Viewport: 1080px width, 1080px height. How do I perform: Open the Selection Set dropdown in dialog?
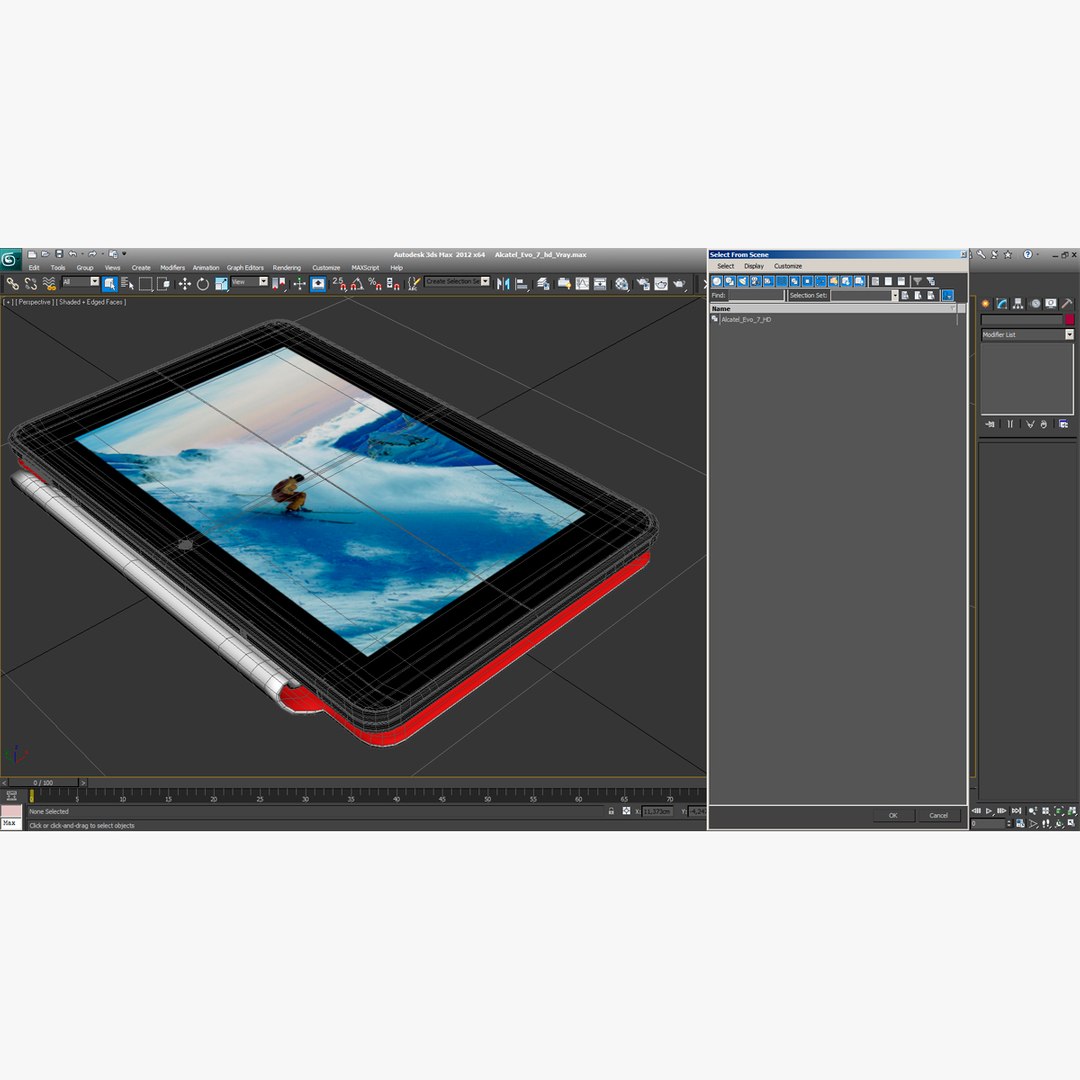pyautogui.click(x=895, y=295)
